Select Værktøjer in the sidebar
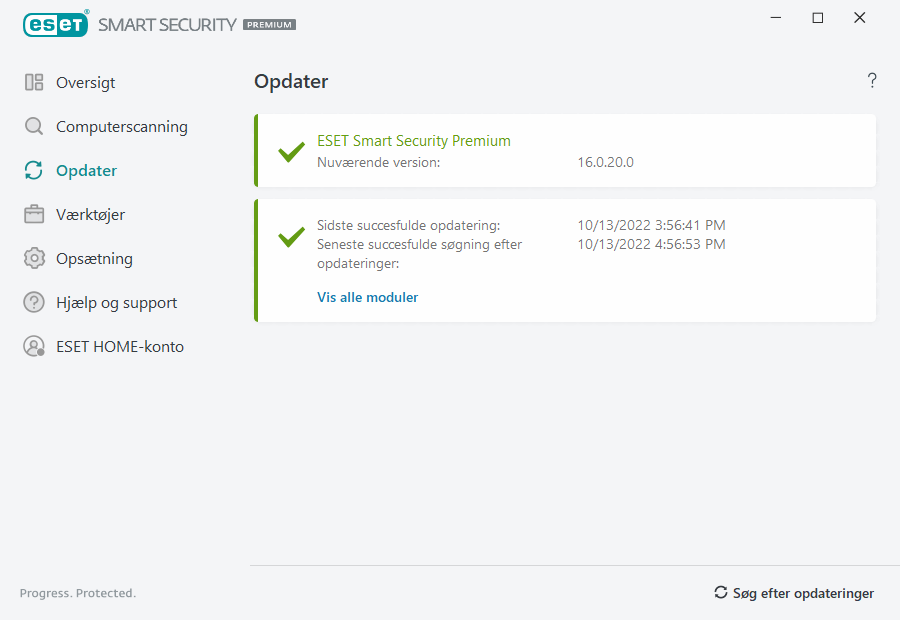Screen dimensions: 900x620 pos(90,215)
